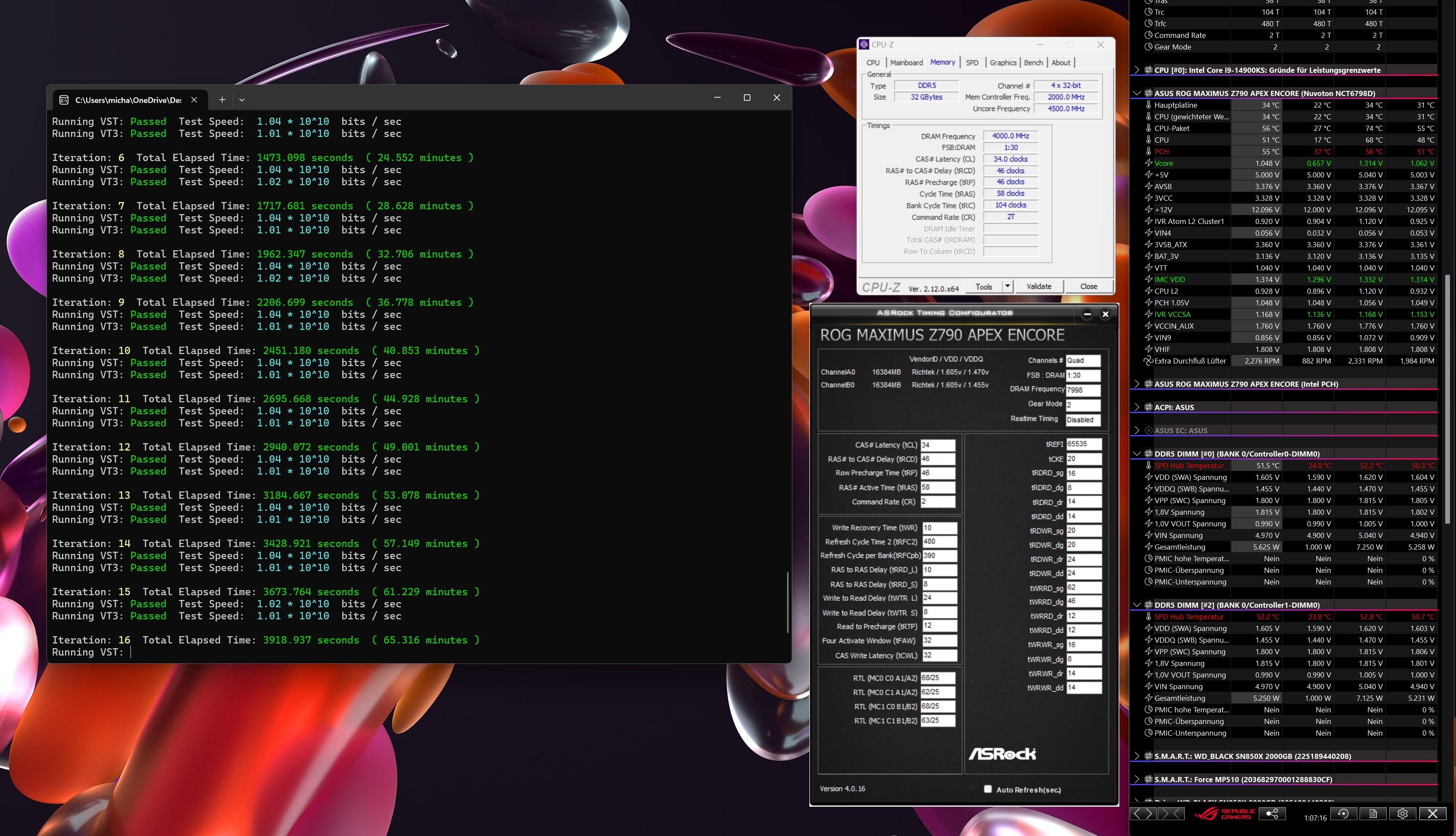Click the tREFI input field showing 65535
The width and height of the screenshot is (1456, 836).
(x=1083, y=444)
